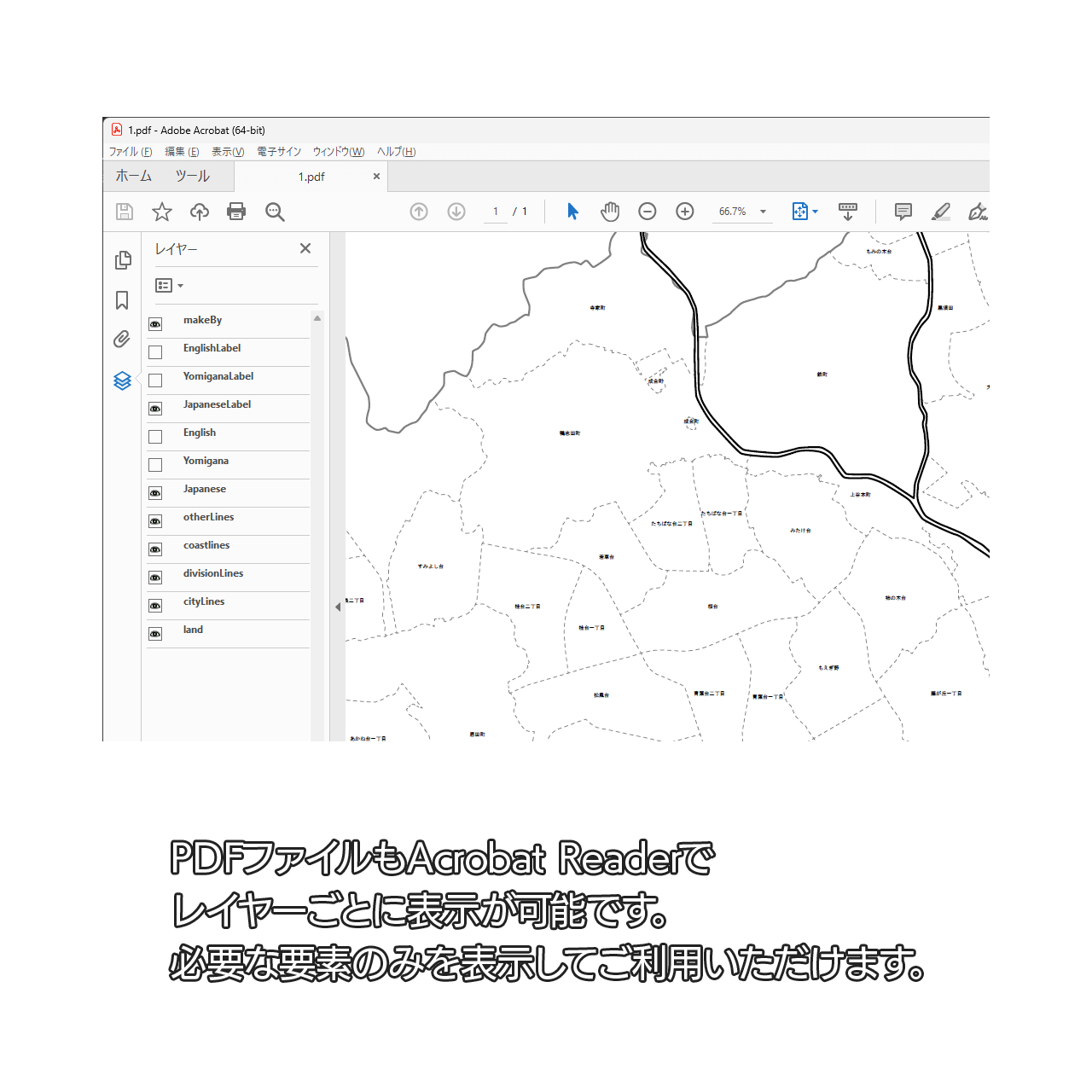Collapse the navigation pane with arrow

click(x=338, y=607)
